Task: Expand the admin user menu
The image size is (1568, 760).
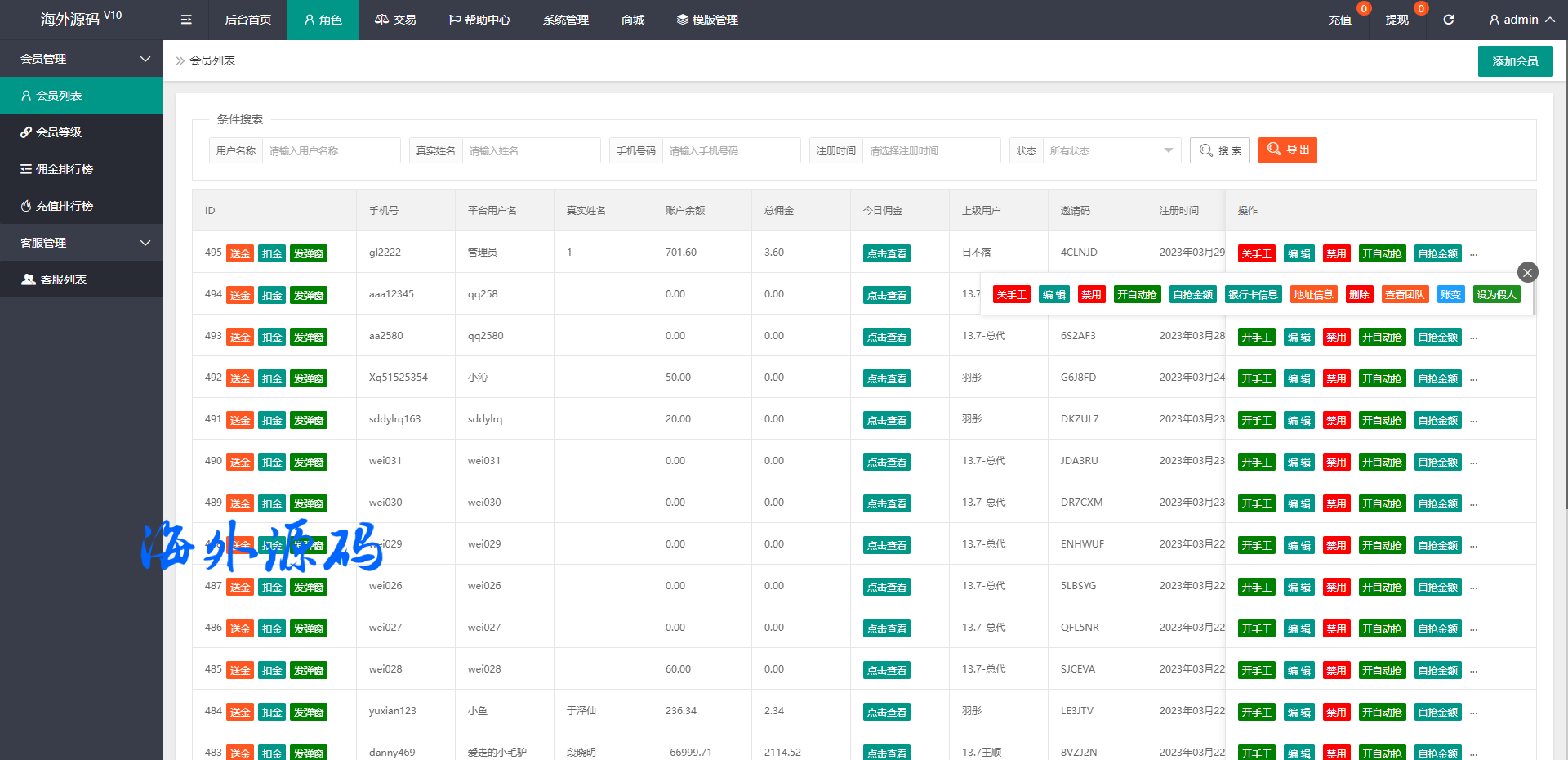Action: coord(1521,20)
